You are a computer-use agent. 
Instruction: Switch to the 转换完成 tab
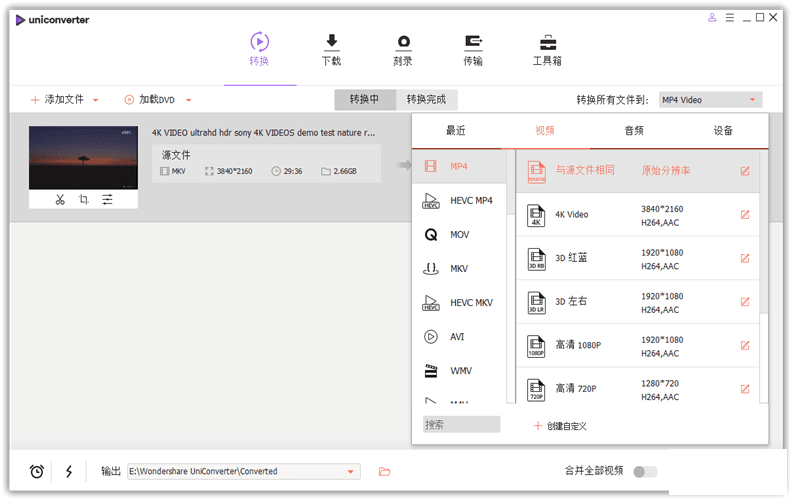tap(426, 99)
